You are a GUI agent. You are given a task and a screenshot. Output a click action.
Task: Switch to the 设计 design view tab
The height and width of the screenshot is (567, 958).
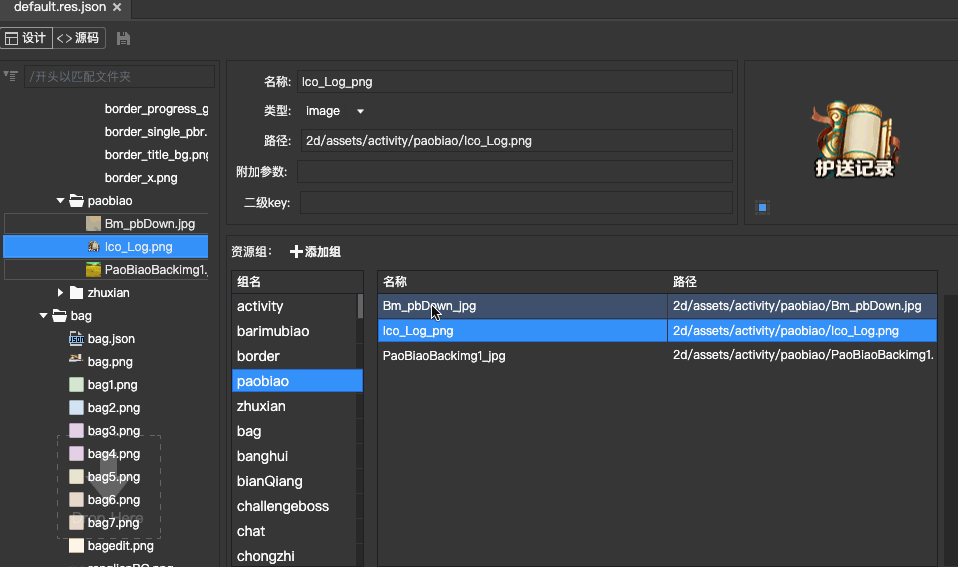26,38
